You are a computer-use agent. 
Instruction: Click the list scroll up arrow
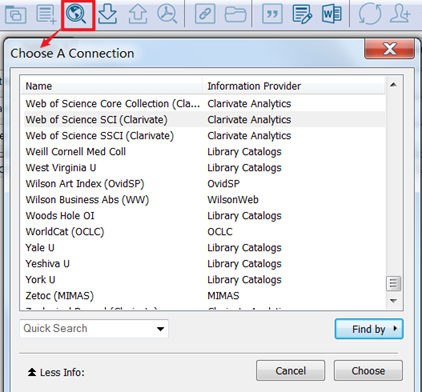pos(393,85)
